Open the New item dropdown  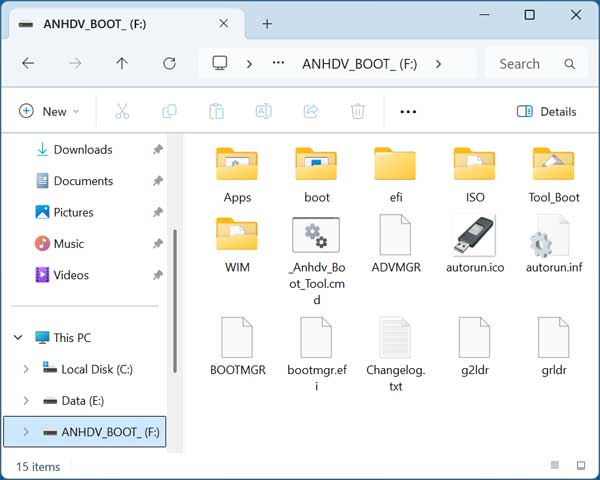(49, 111)
